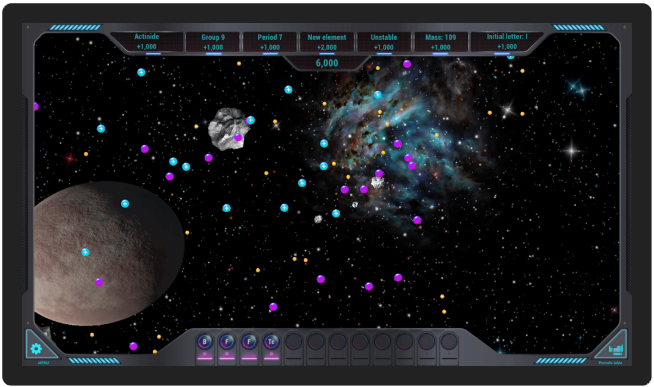Tap the cyan particle touching the large asteroid
The width and height of the screenshot is (654, 387).
click(x=250, y=120)
